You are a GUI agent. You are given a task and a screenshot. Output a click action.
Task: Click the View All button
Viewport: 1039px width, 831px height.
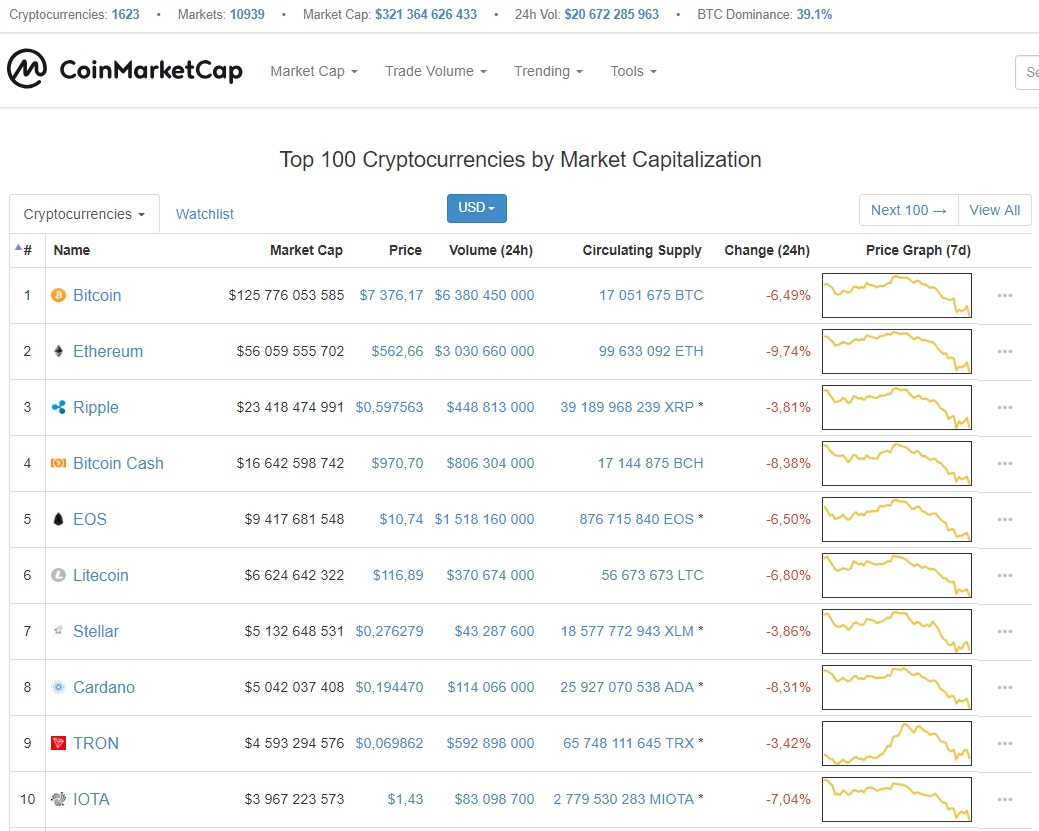(x=994, y=210)
